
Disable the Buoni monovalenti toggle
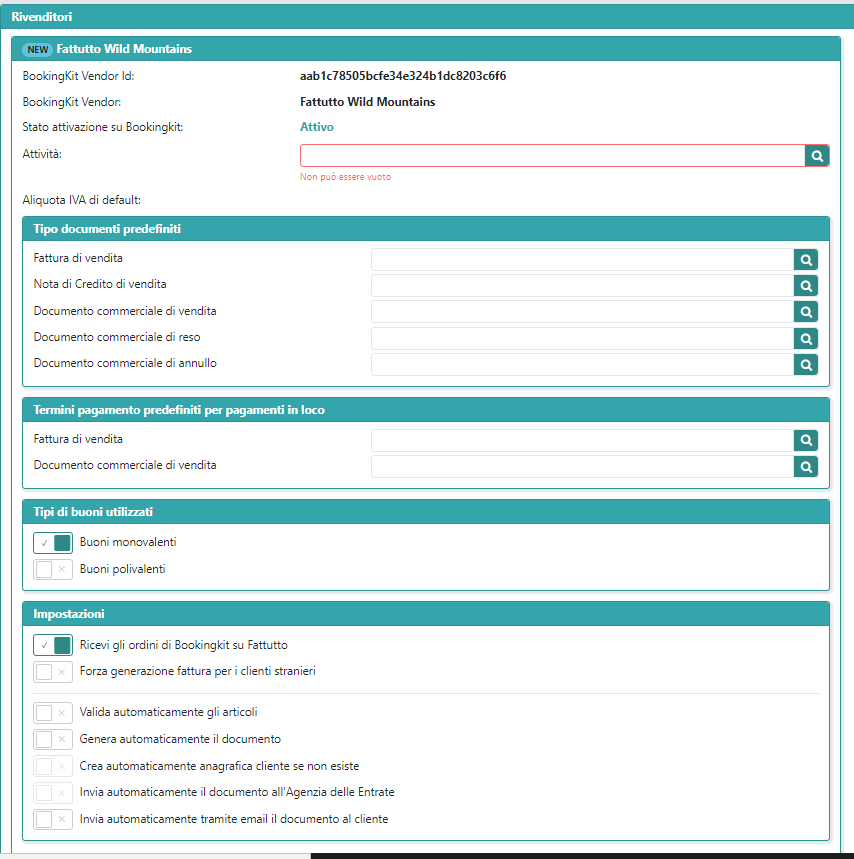[x=53, y=543]
